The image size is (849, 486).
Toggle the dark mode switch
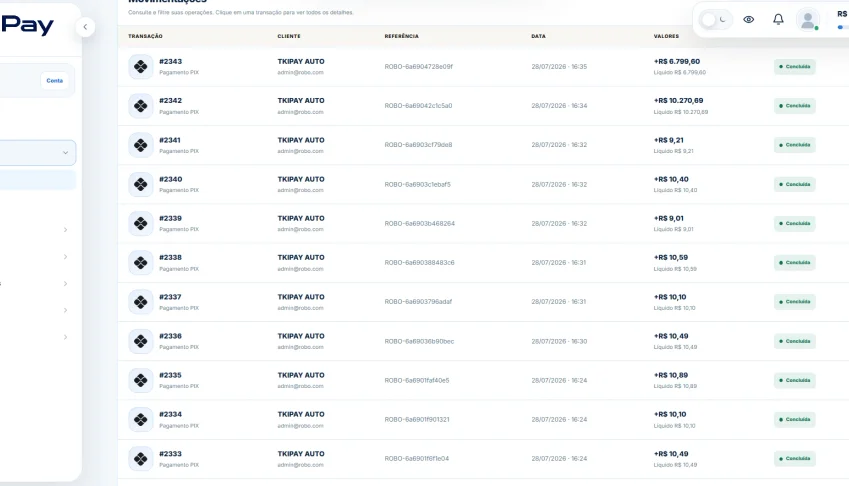pyautogui.click(x=715, y=20)
